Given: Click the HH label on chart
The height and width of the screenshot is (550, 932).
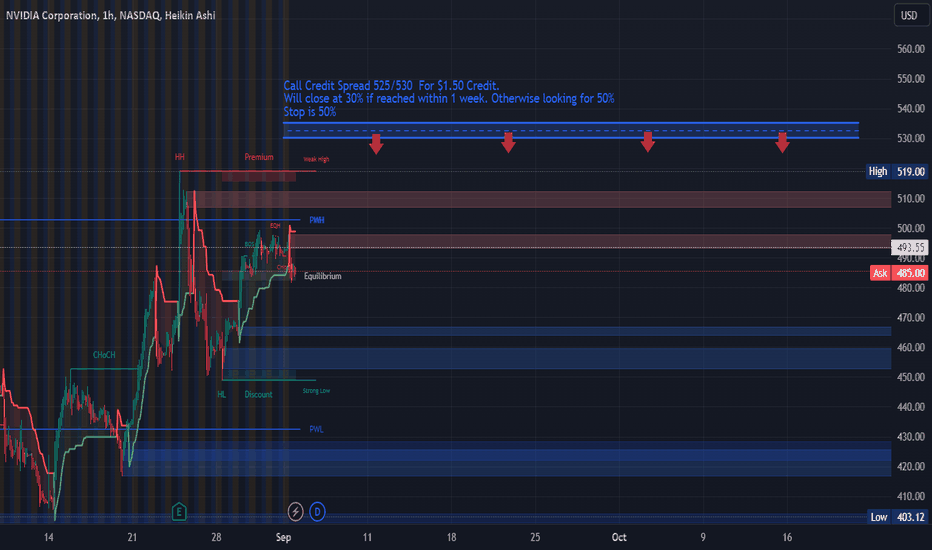Looking at the screenshot, I should (180, 157).
